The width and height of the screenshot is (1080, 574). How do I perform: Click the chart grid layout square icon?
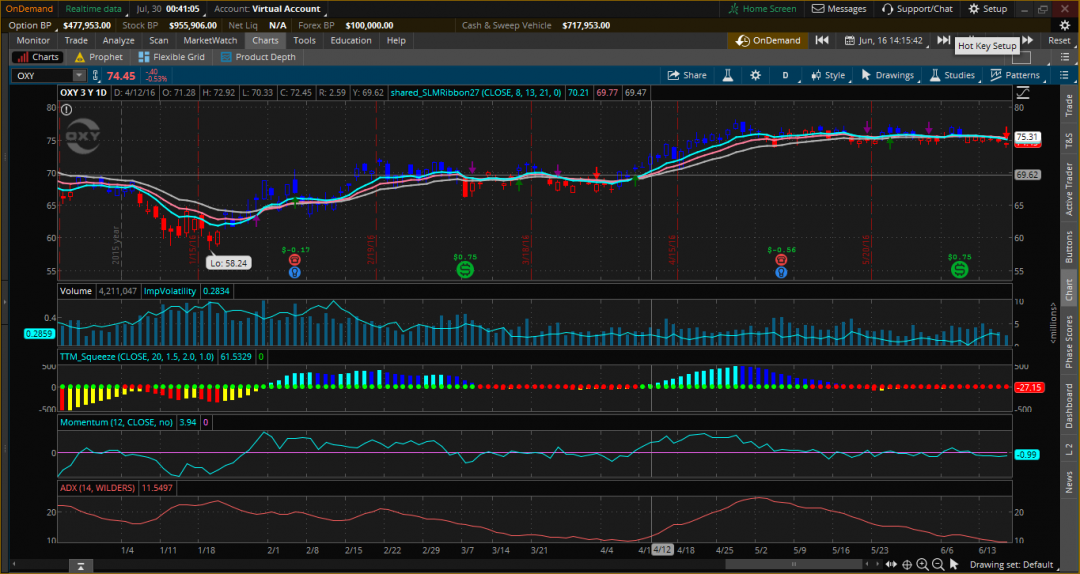click(x=1021, y=57)
